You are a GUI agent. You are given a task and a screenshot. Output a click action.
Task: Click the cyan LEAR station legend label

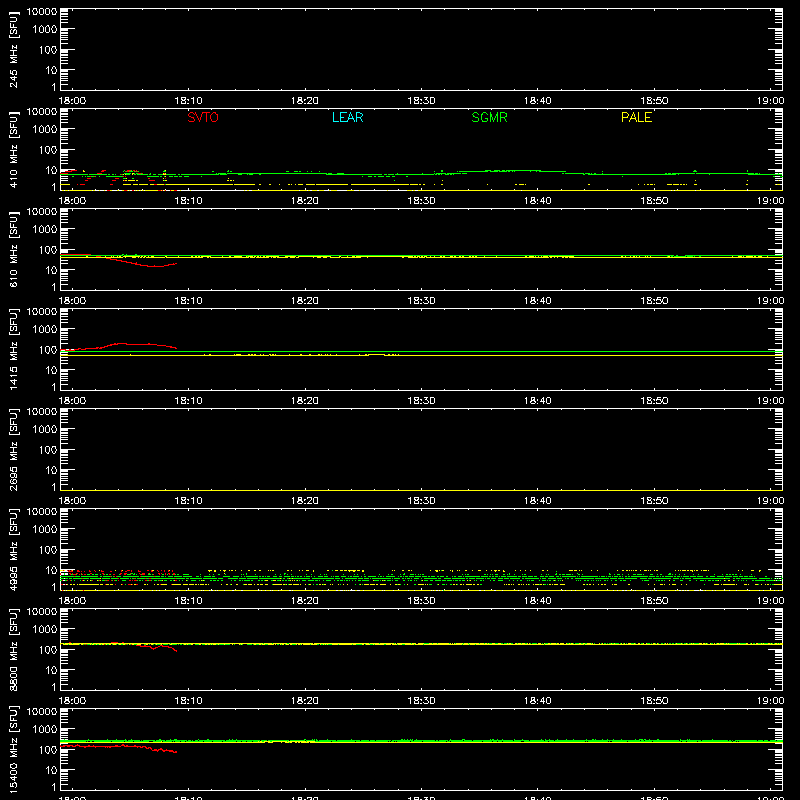coord(347,117)
